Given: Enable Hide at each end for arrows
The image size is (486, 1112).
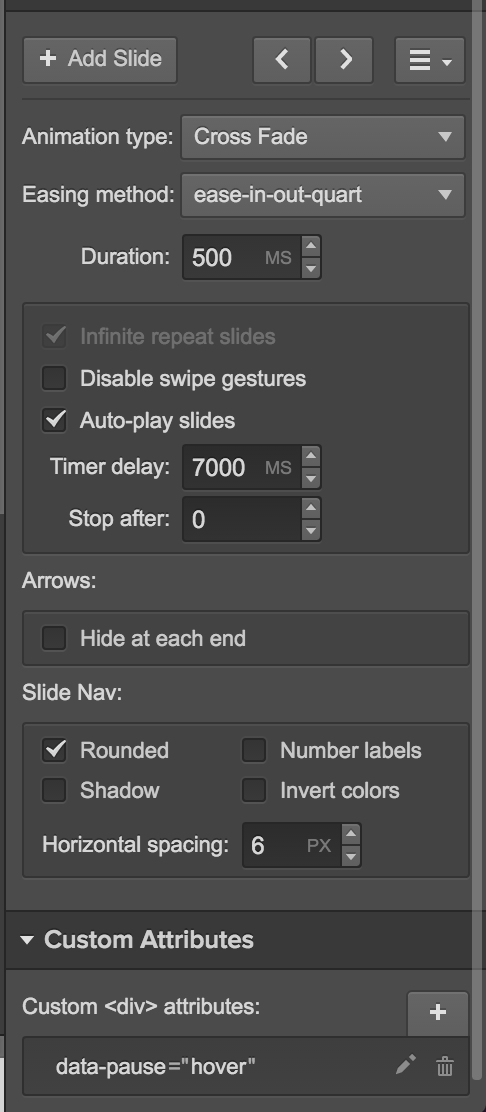Looking at the screenshot, I should coord(54,638).
